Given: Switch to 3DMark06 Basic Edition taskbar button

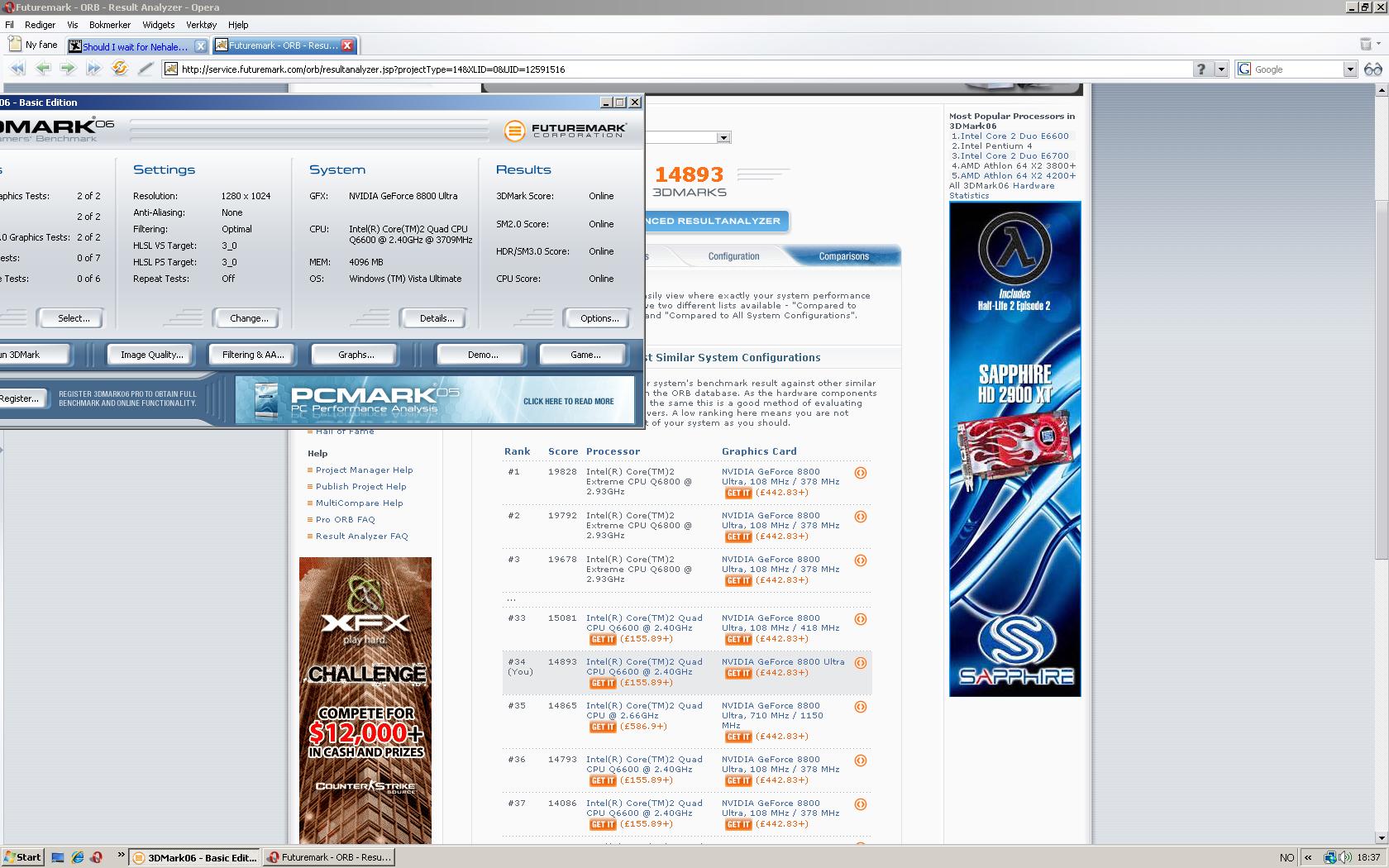Looking at the screenshot, I should pyautogui.click(x=195, y=857).
